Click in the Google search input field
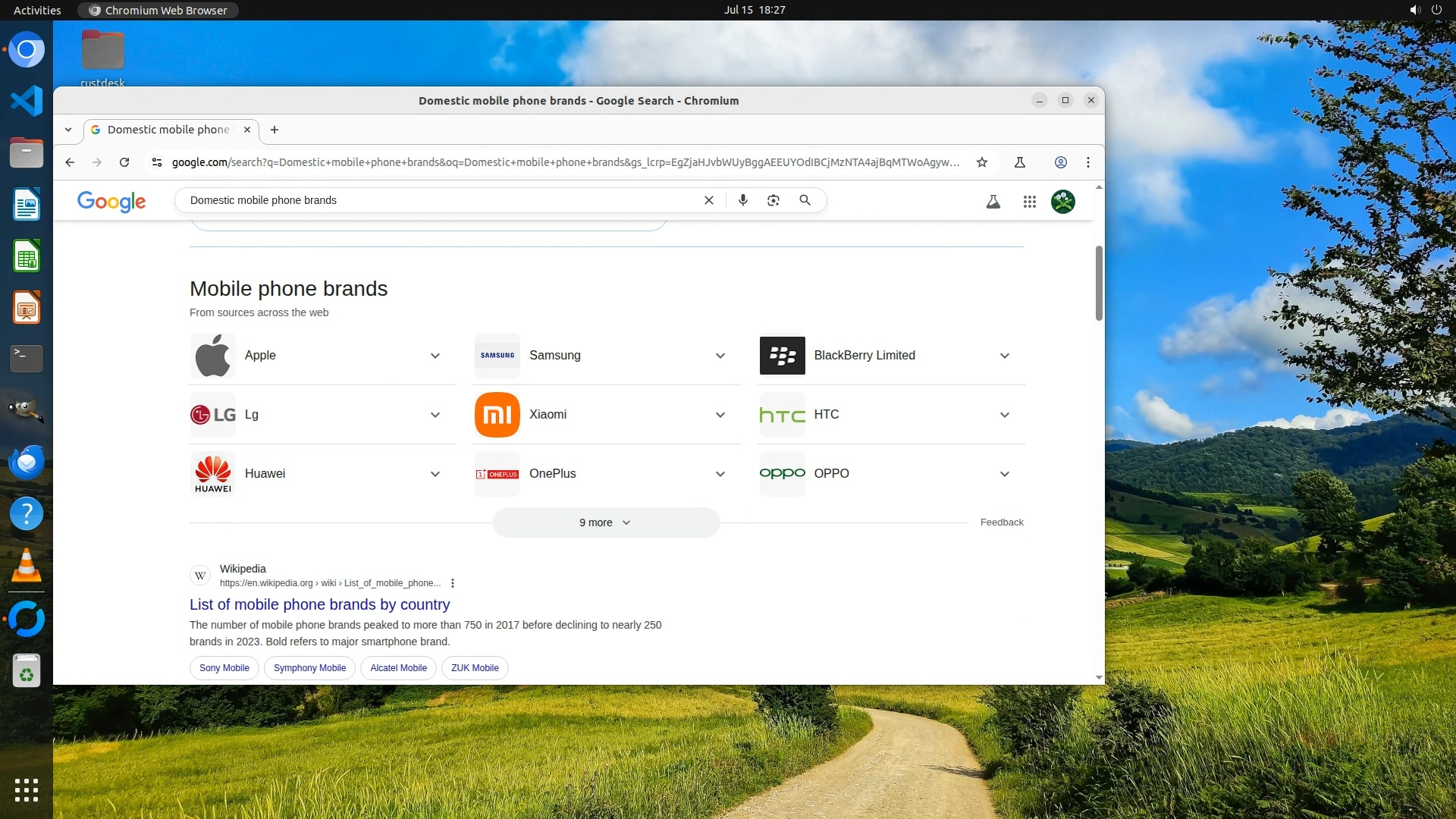Viewport: 1456px width, 819px height. click(440, 200)
